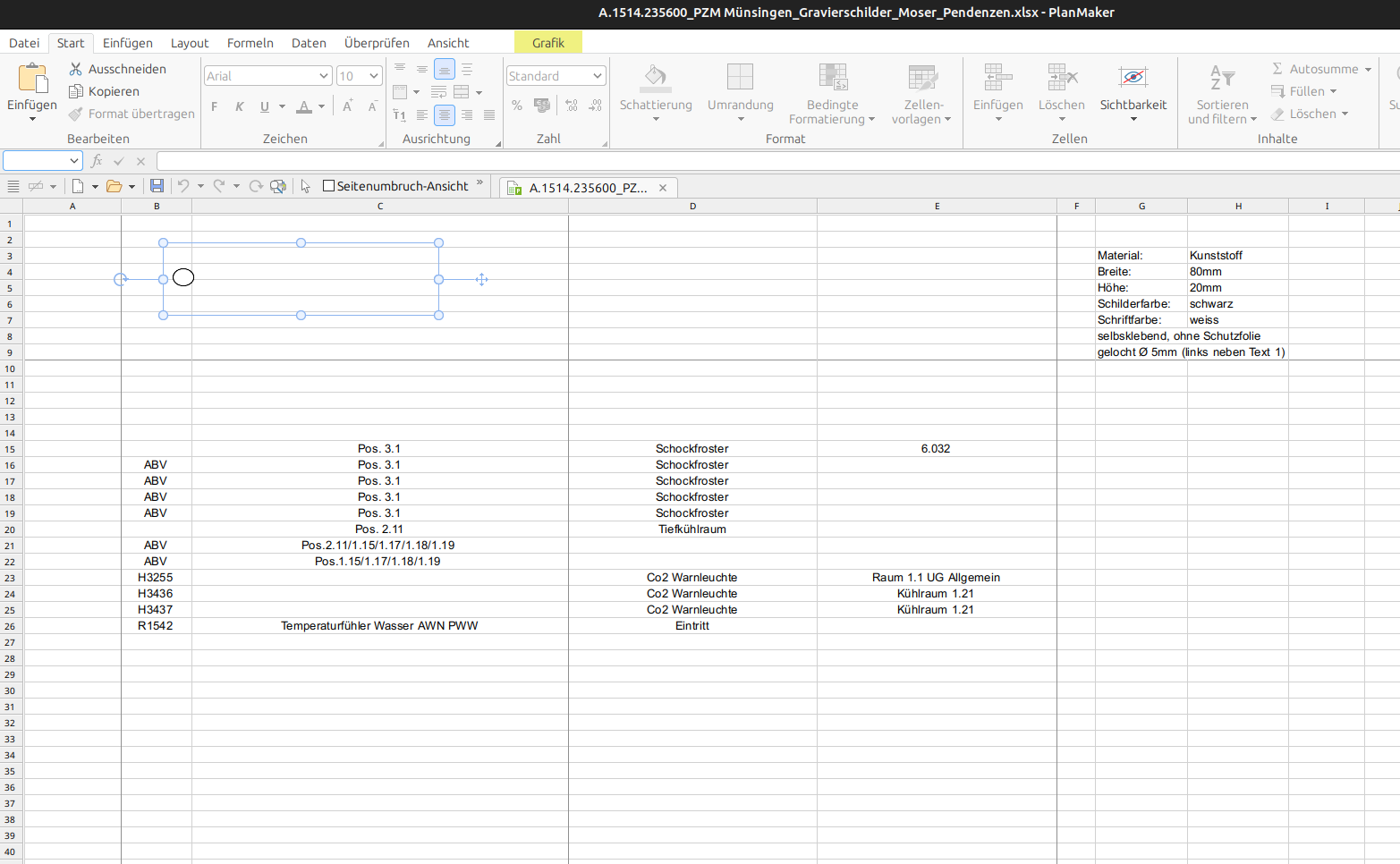This screenshot has height=864, width=1400.
Task: Click the Format übertragen brush icon
Action: click(x=76, y=114)
